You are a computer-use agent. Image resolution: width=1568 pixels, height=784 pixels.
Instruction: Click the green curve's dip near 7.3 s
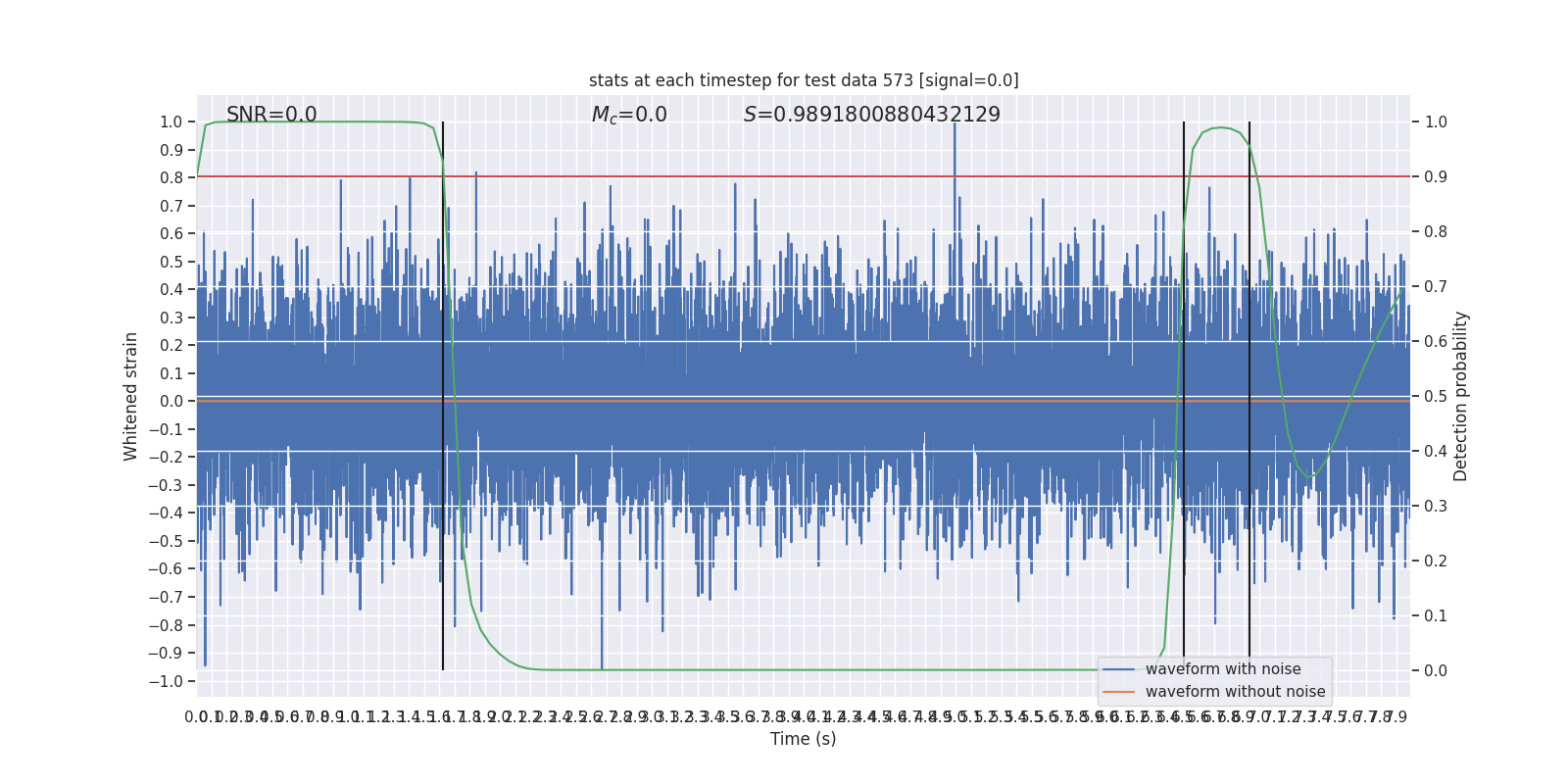pos(1311,476)
